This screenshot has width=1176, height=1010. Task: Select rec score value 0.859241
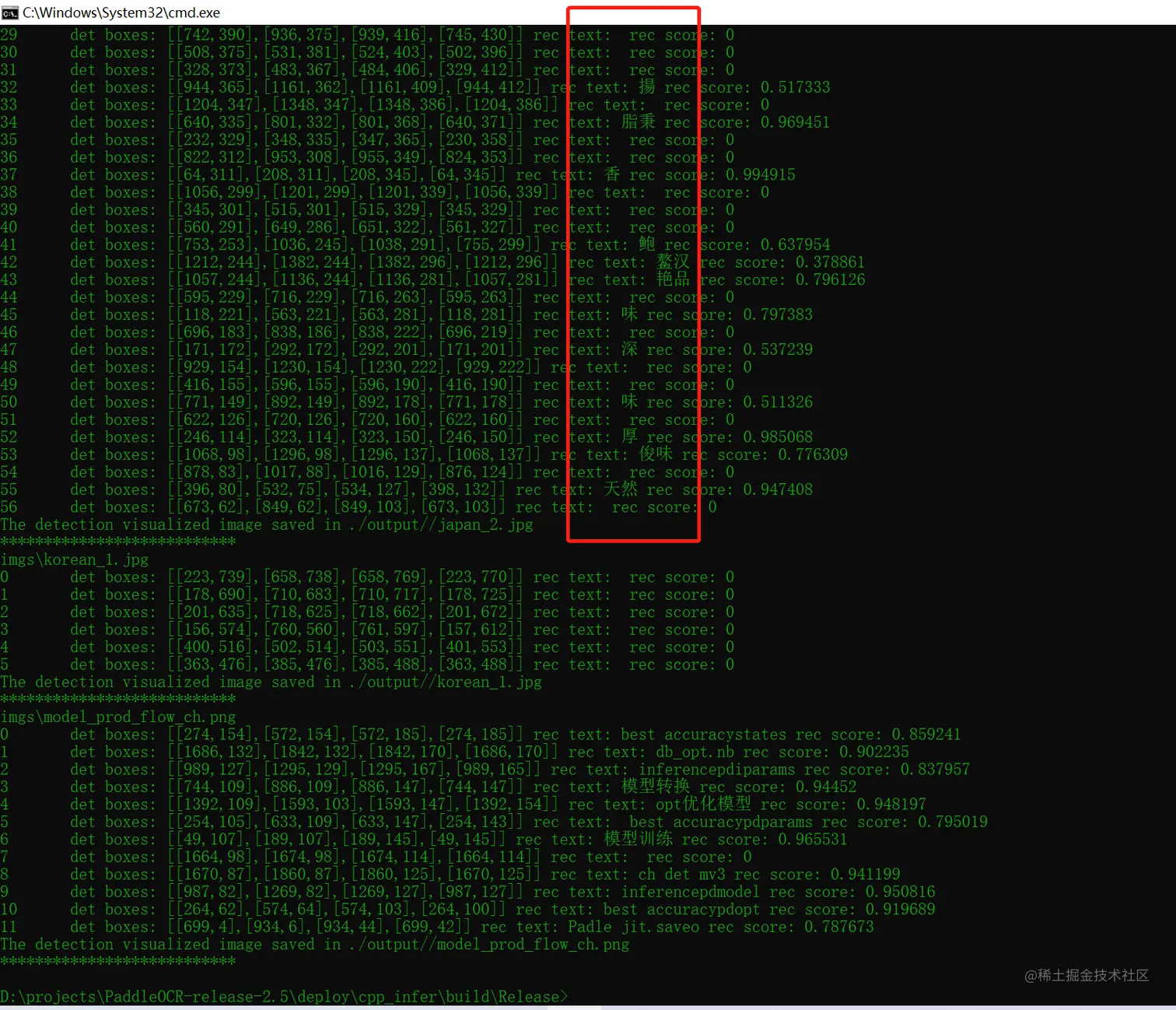coord(926,735)
